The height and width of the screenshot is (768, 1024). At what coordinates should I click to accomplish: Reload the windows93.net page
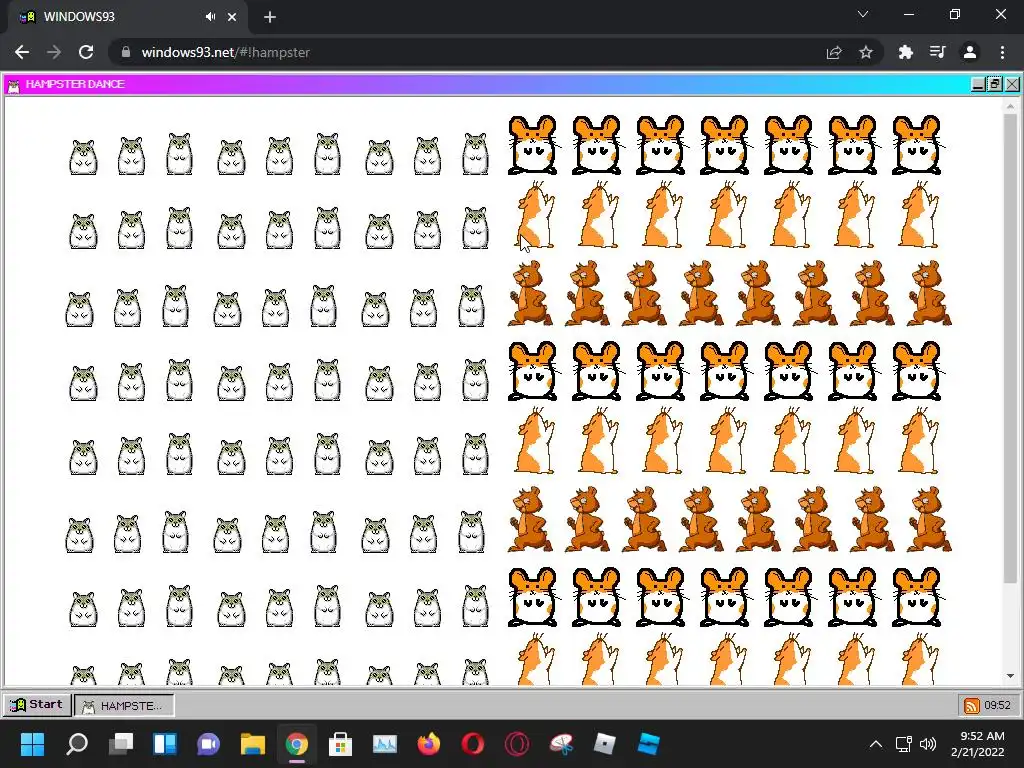86,52
